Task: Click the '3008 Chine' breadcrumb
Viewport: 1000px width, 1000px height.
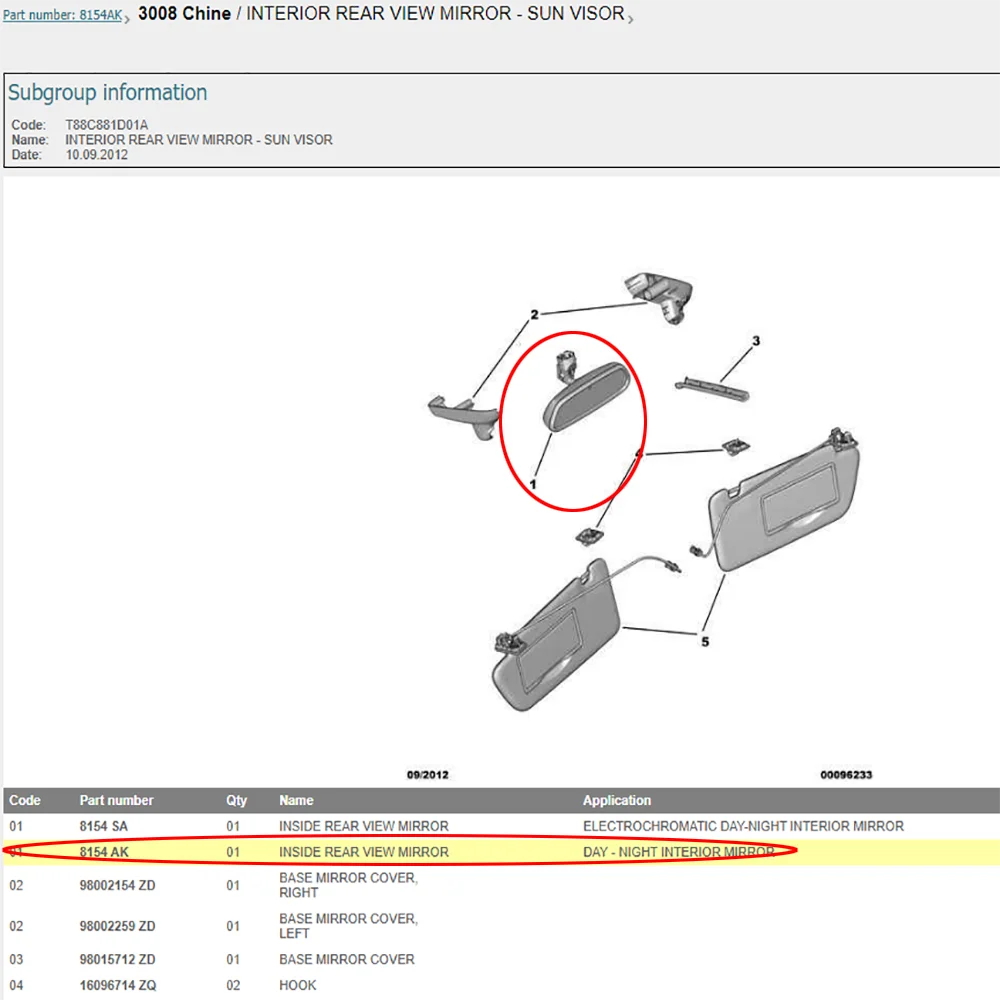Action: [x=184, y=13]
